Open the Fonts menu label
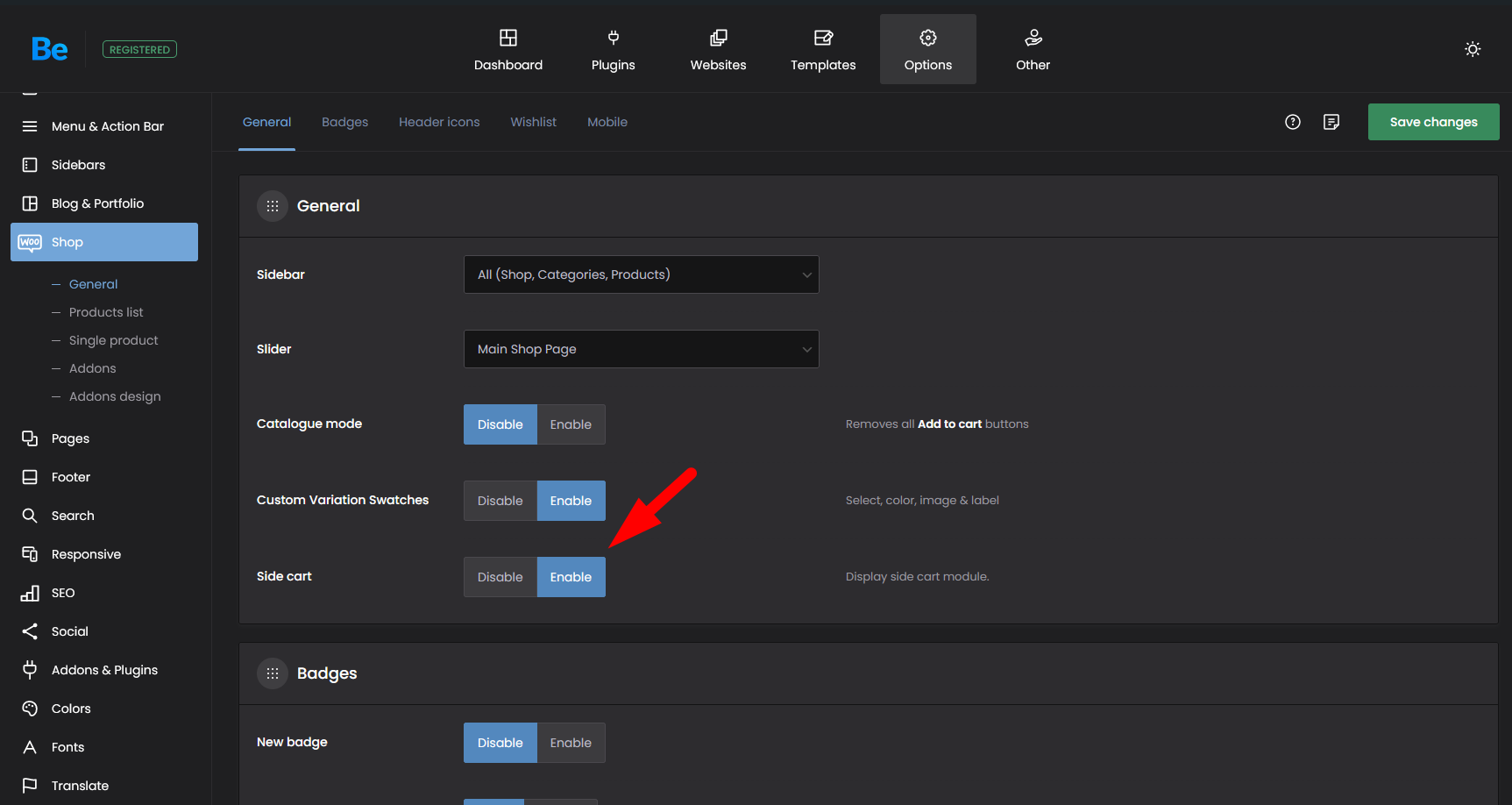 67,747
